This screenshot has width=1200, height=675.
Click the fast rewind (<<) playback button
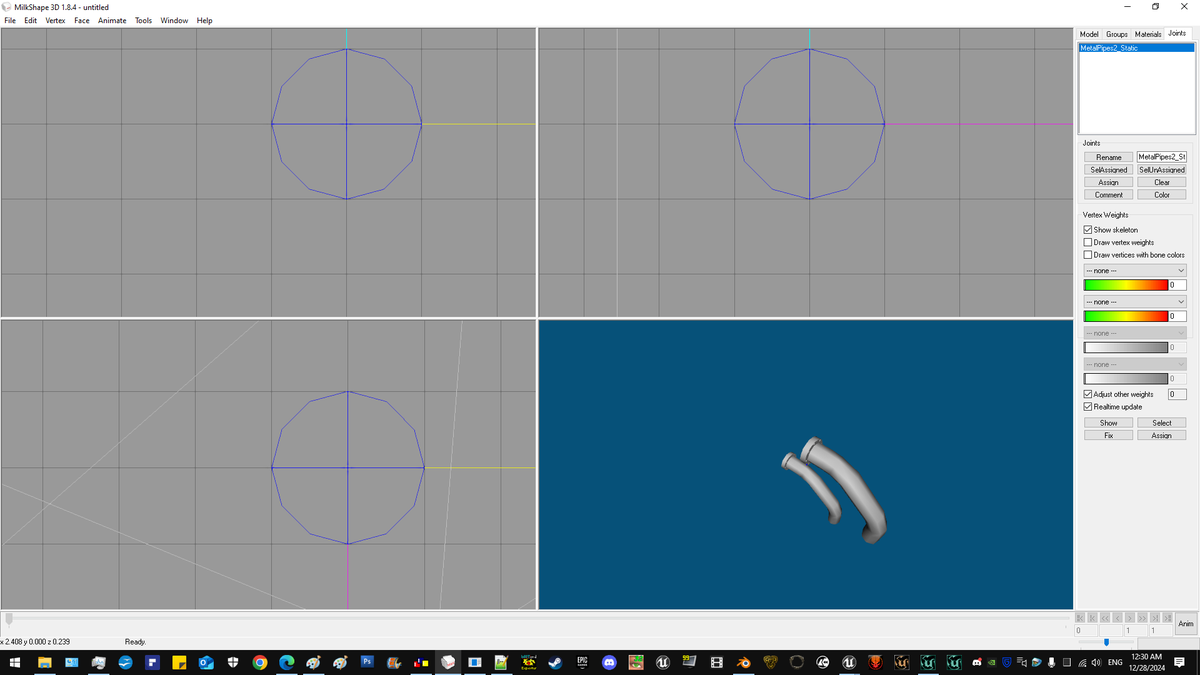tap(1105, 618)
